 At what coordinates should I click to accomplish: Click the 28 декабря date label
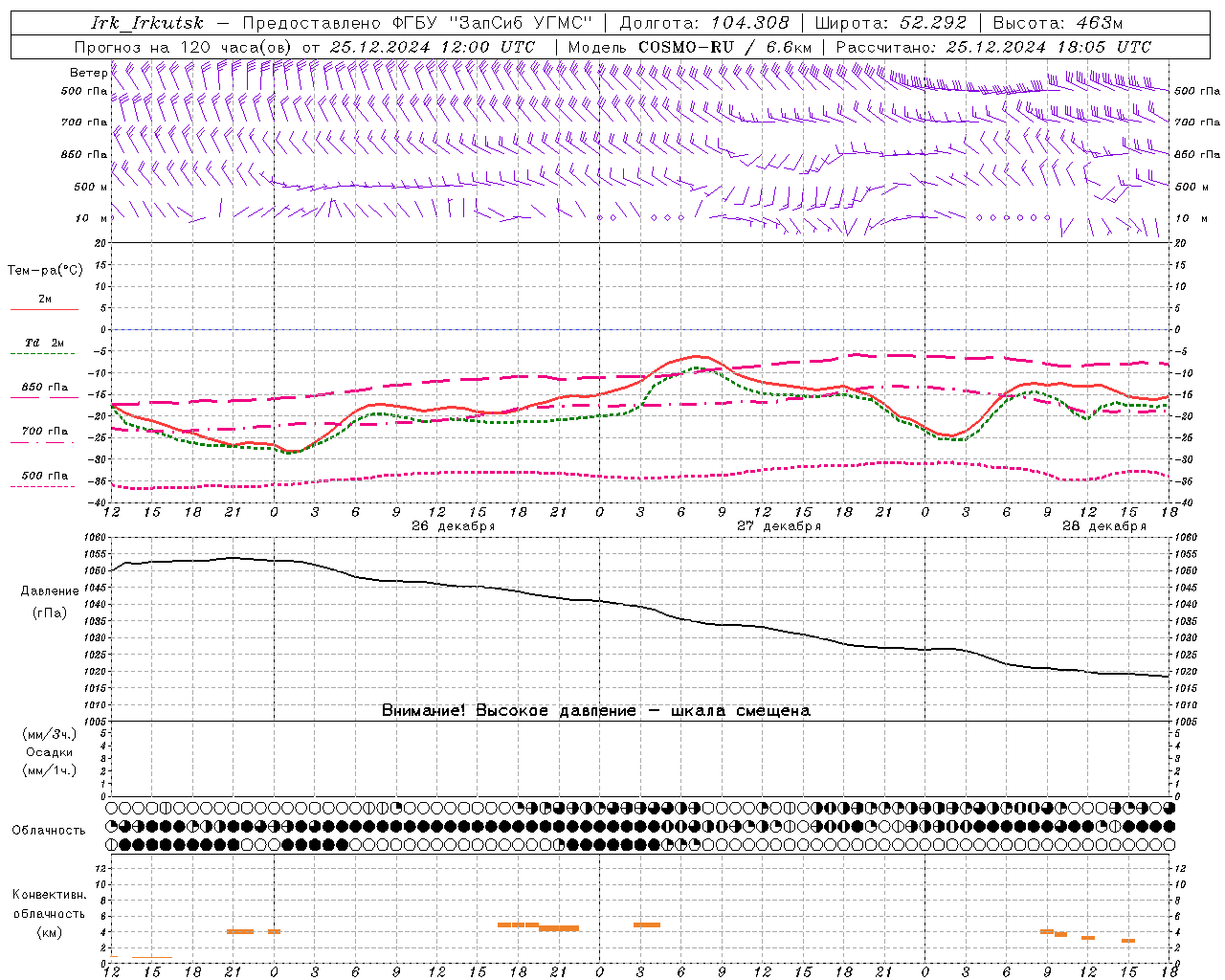[1103, 526]
